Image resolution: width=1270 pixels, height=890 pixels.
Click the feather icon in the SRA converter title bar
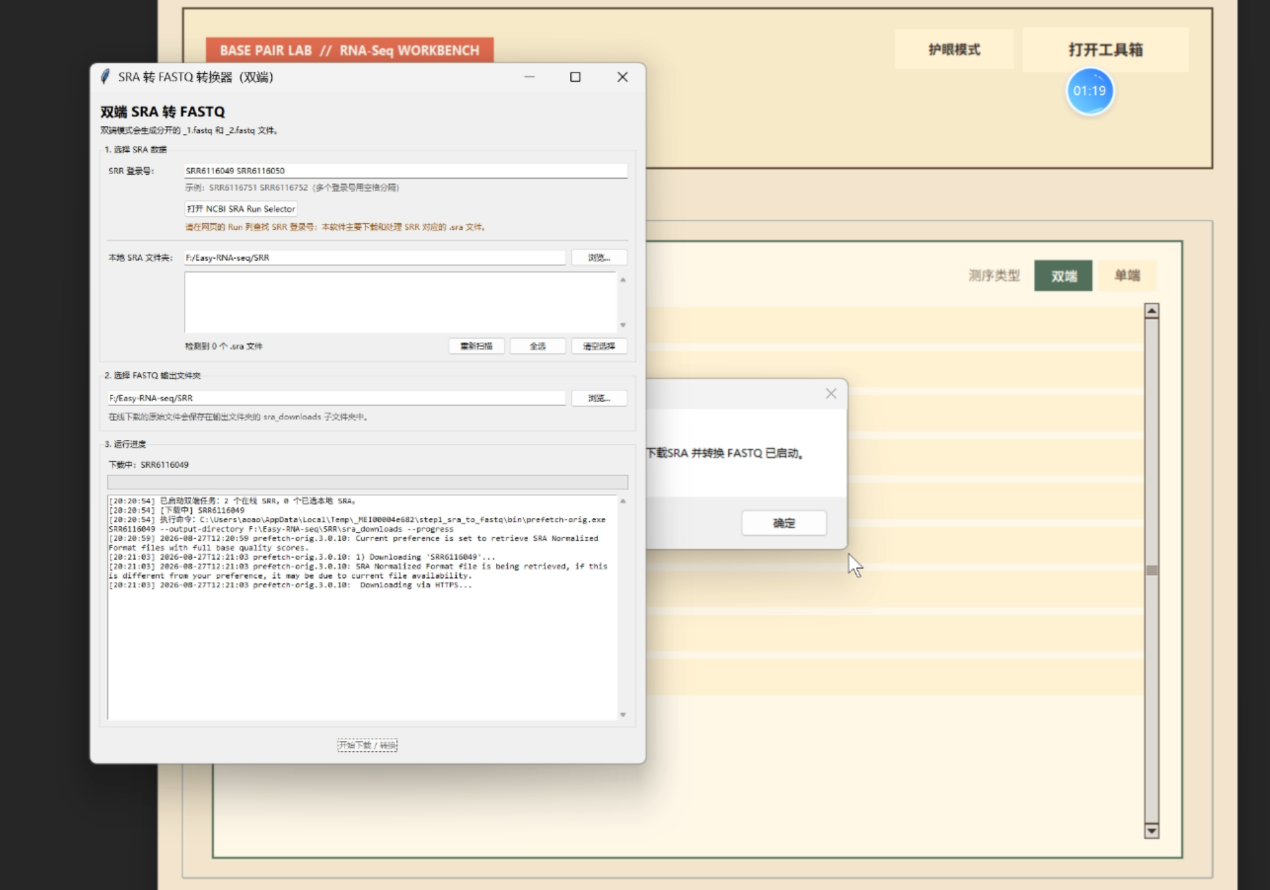(x=105, y=77)
